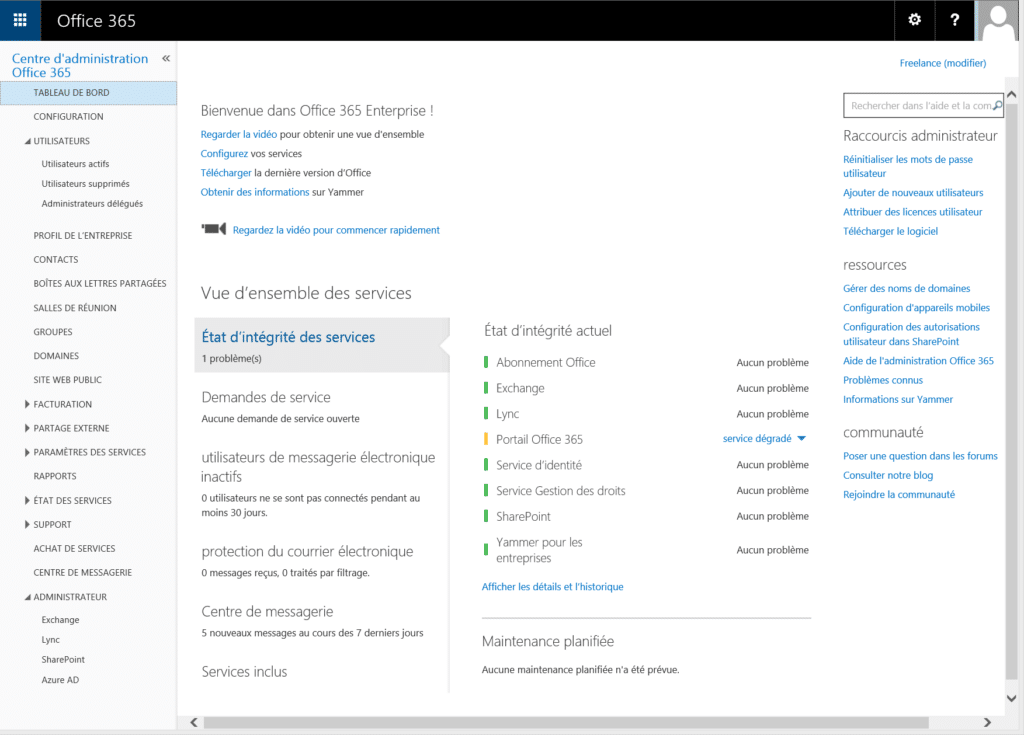Open Lync admin under Administrateur

click(50, 640)
